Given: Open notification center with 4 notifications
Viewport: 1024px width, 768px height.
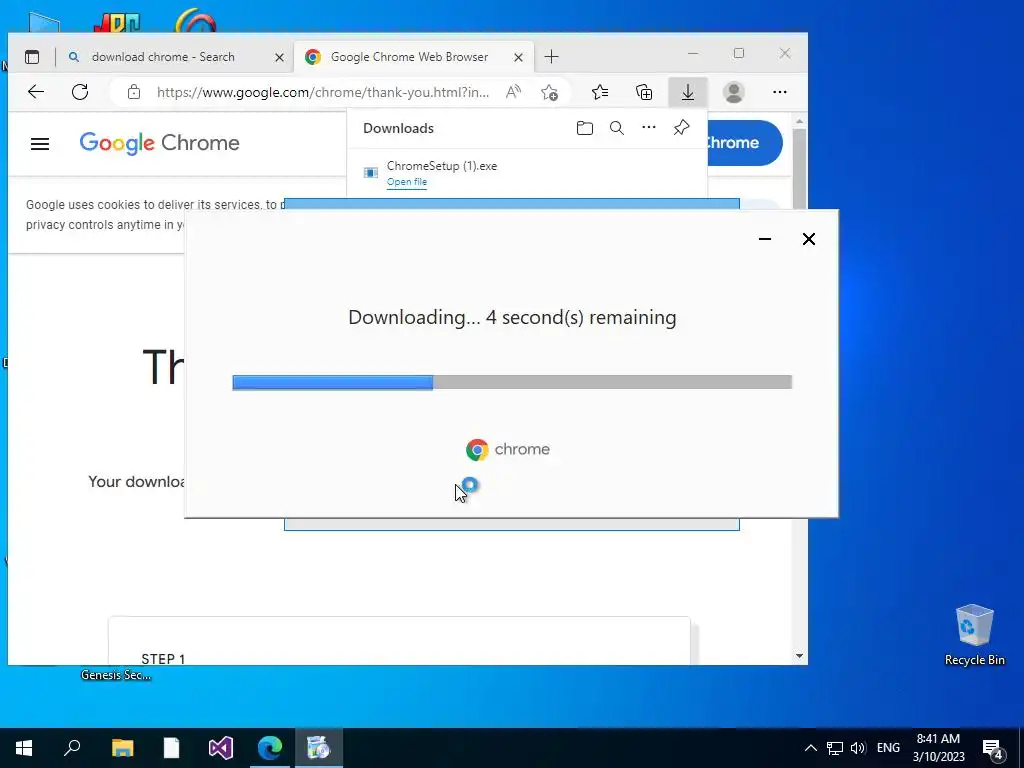Looking at the screenshot, I should (x=993, y=749).
